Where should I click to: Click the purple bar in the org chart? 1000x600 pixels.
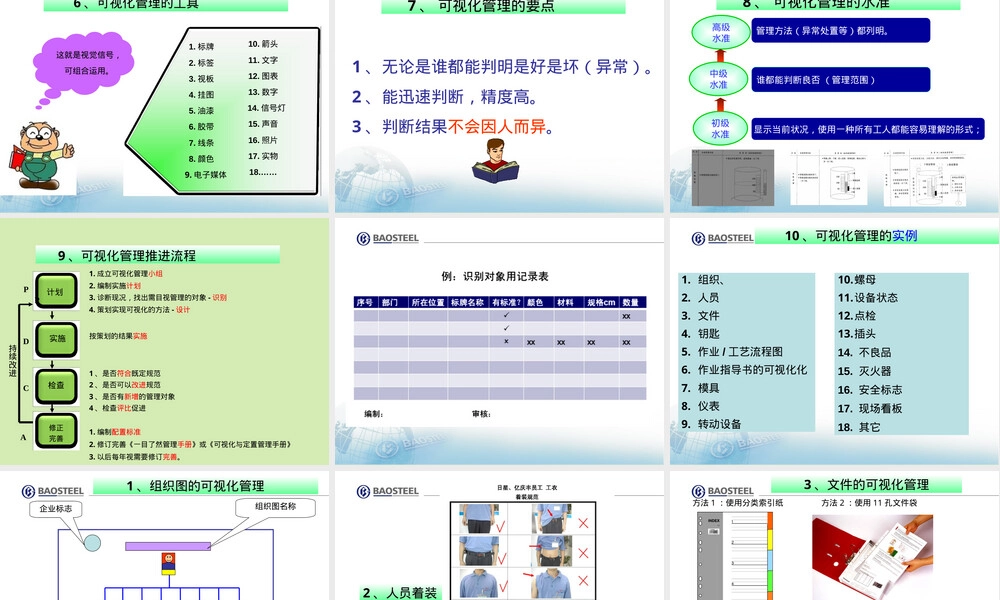(x=168, y=546)
